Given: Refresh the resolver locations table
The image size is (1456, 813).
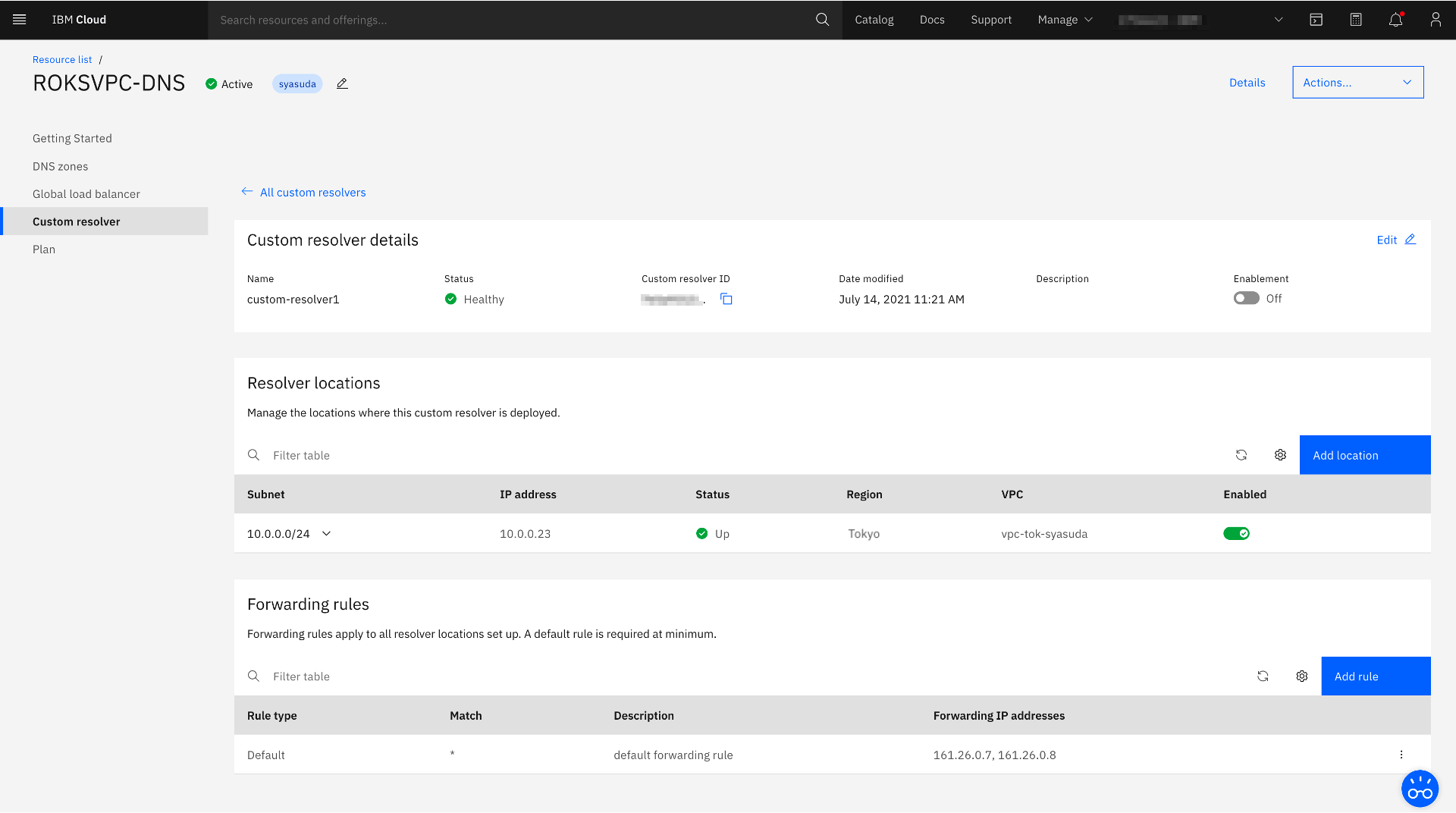Looking at the screenshot, I should 1241,455.
